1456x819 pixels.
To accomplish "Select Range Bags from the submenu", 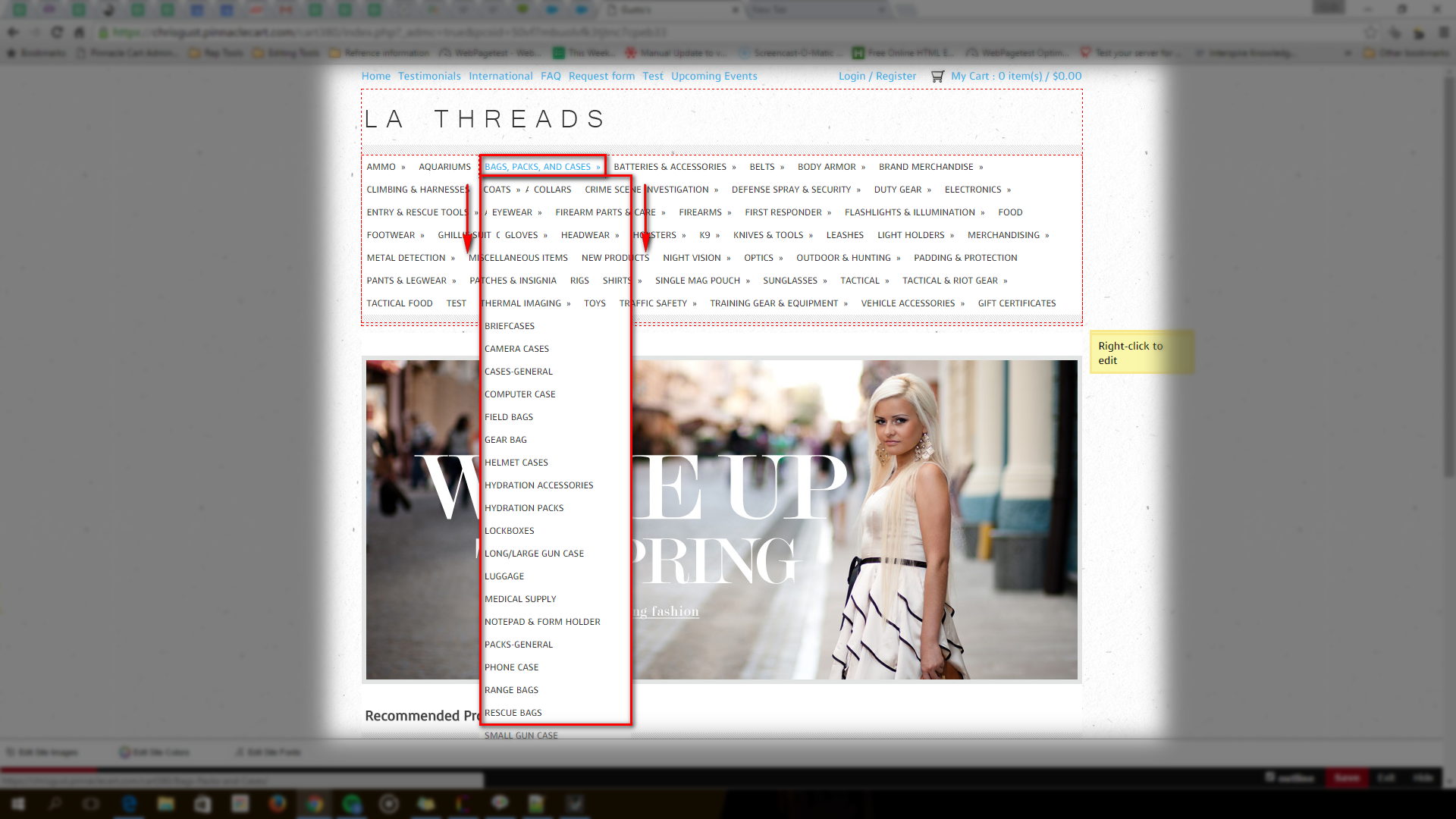I will 511,690.
